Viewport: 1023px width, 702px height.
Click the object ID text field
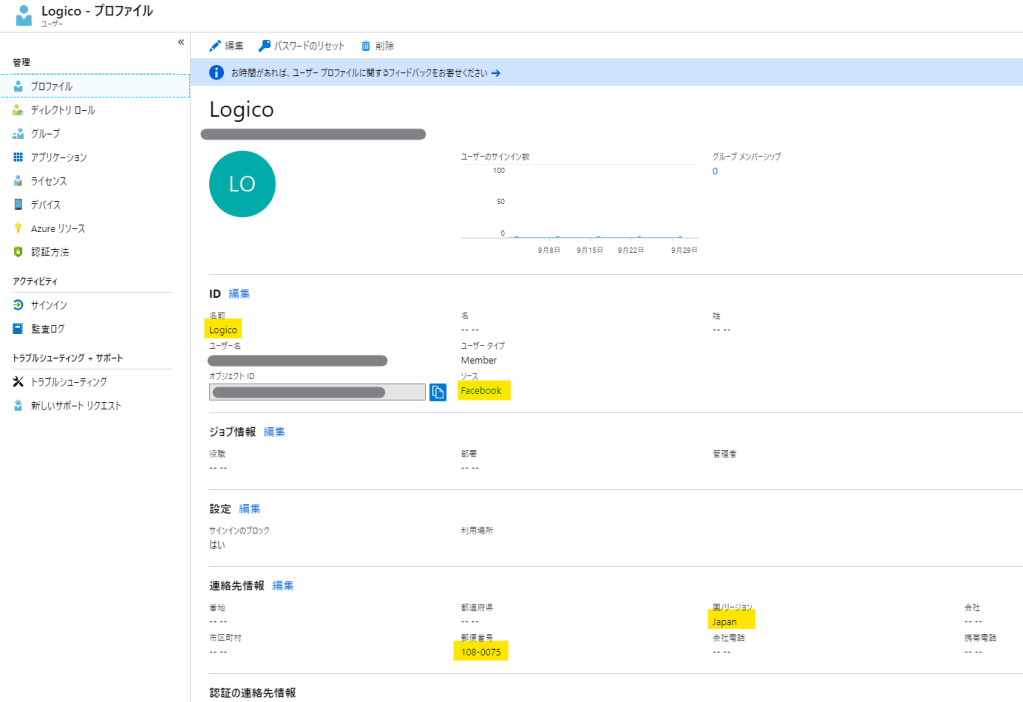(317, 392)
